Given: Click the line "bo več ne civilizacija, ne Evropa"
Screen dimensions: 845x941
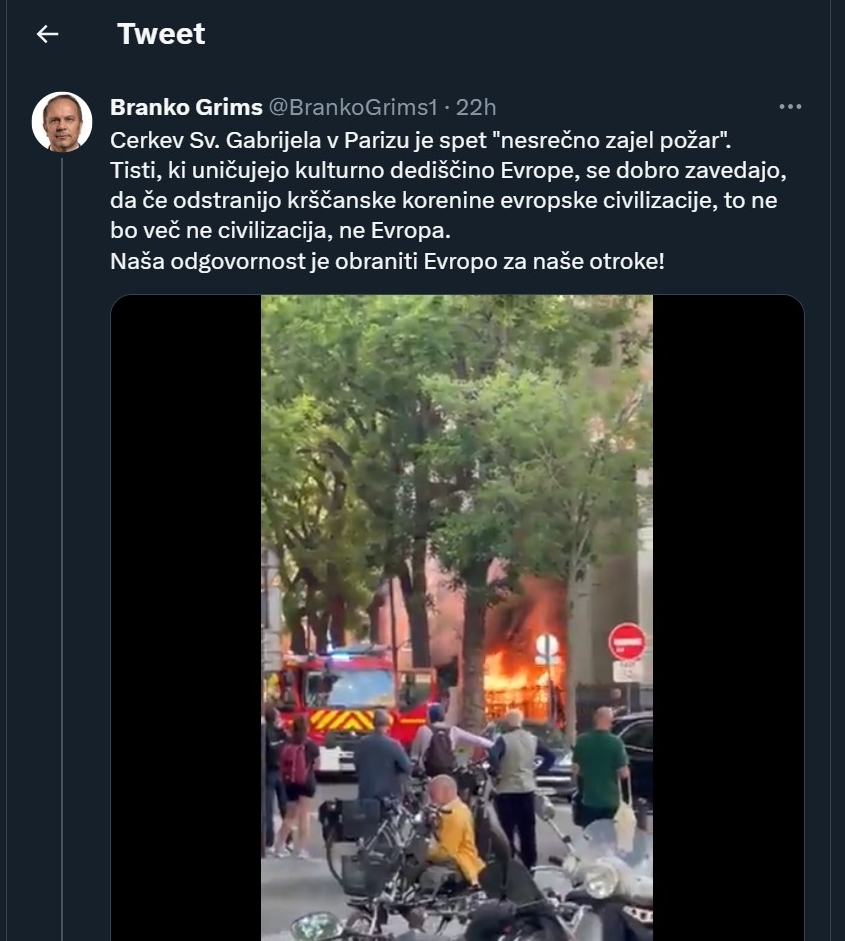Looking at the screenshot, I should pyautogui.click(x=280, y=231).
